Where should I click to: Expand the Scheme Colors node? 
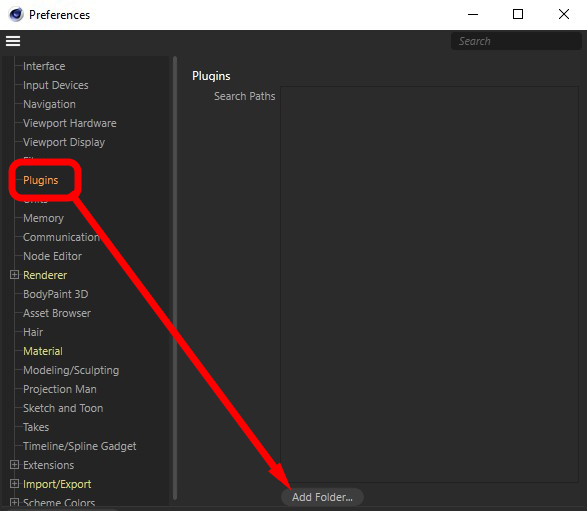14,502
